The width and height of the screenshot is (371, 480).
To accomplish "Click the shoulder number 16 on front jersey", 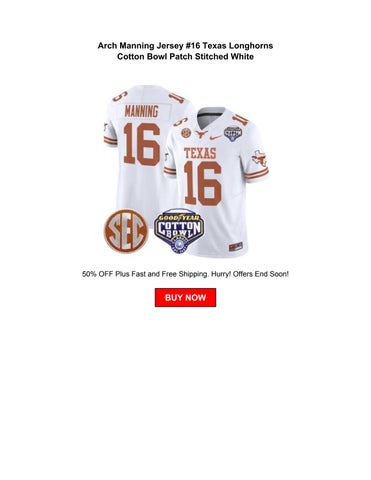I will (x=241, y=120).
